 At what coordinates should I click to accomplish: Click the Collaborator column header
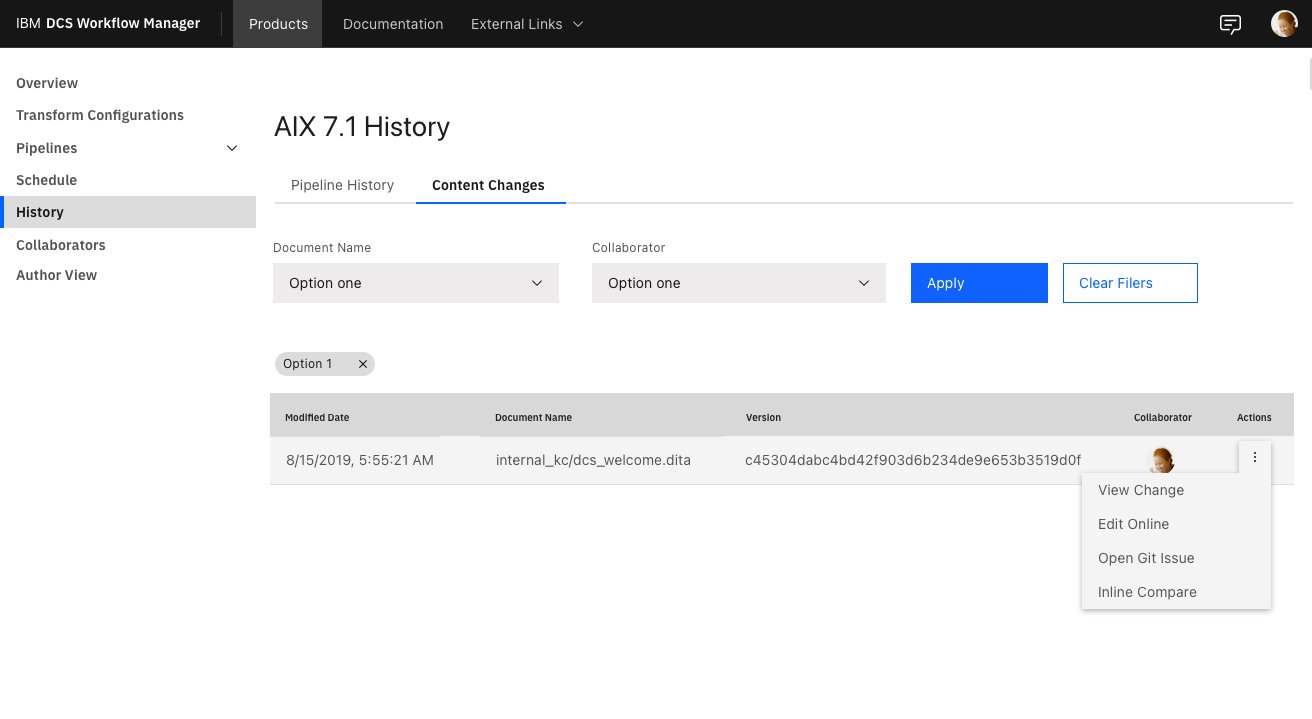[x=1163, y=417]
